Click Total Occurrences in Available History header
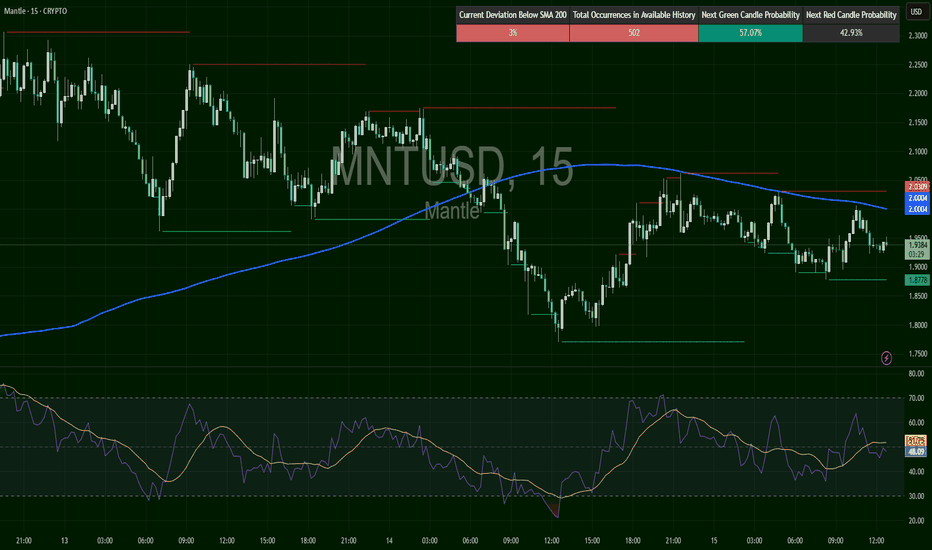Viewport: 932px width, 550px height. point(633,15)
